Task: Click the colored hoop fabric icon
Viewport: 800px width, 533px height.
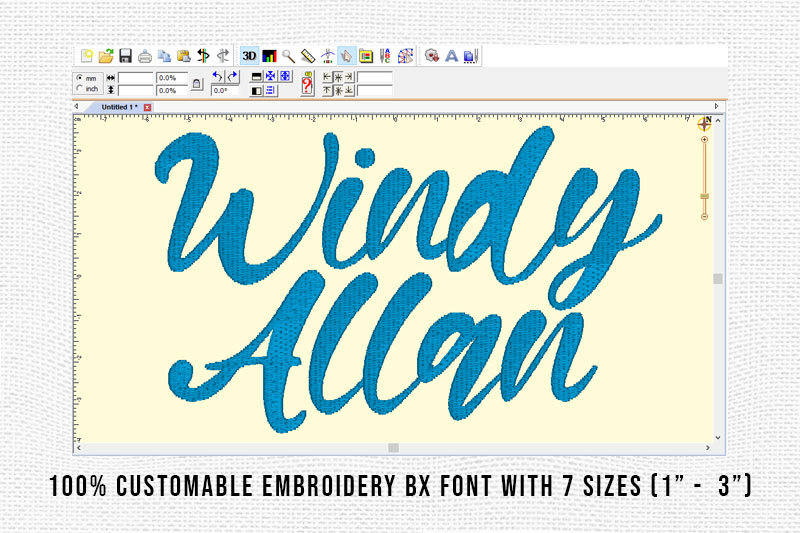Action: tap(406, 56)
